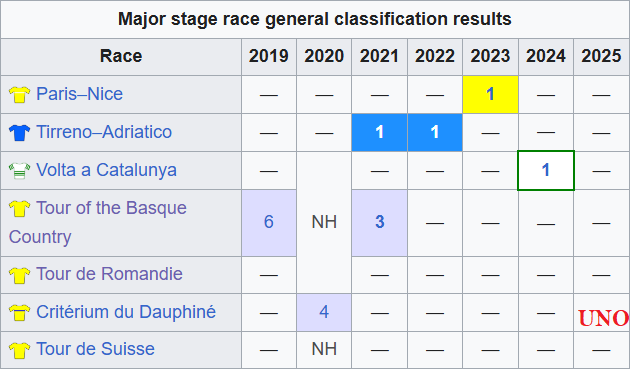The height and width of the screenshot is (374, 634).
Task: Follow the Volta a Catalunya link
Action: [106, 170]
